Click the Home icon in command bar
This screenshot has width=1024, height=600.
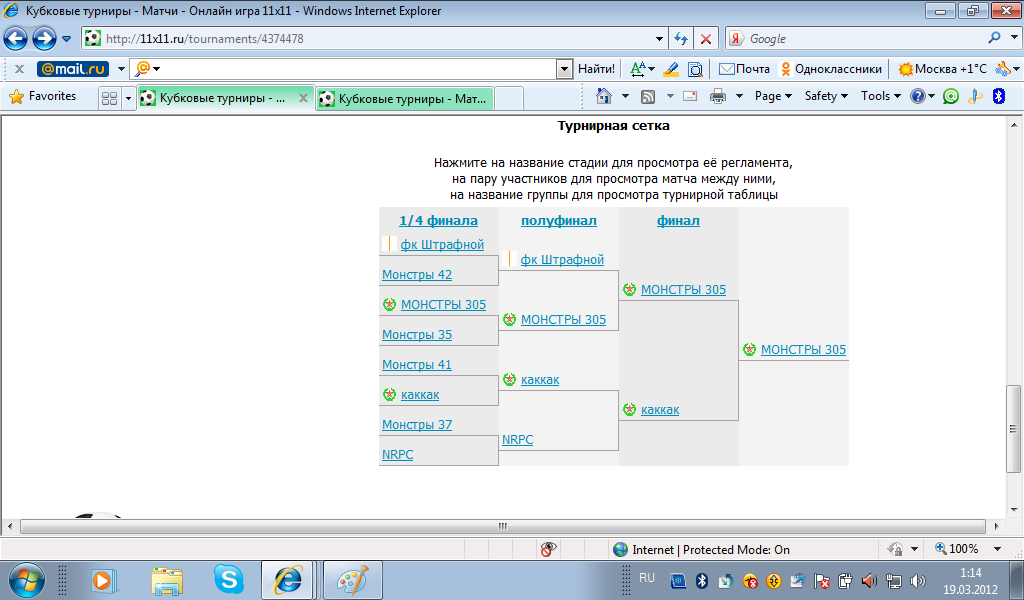(x=603, y=96)
